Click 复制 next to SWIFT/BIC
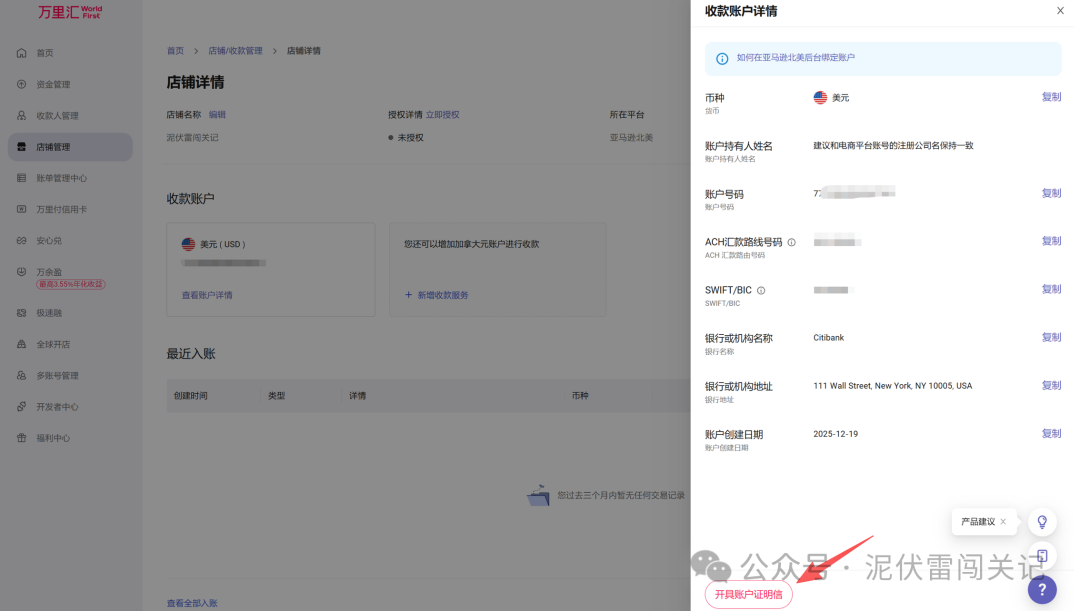Image resolution: width=1080 pixels, height=611 pixels. pos(1051,288)
